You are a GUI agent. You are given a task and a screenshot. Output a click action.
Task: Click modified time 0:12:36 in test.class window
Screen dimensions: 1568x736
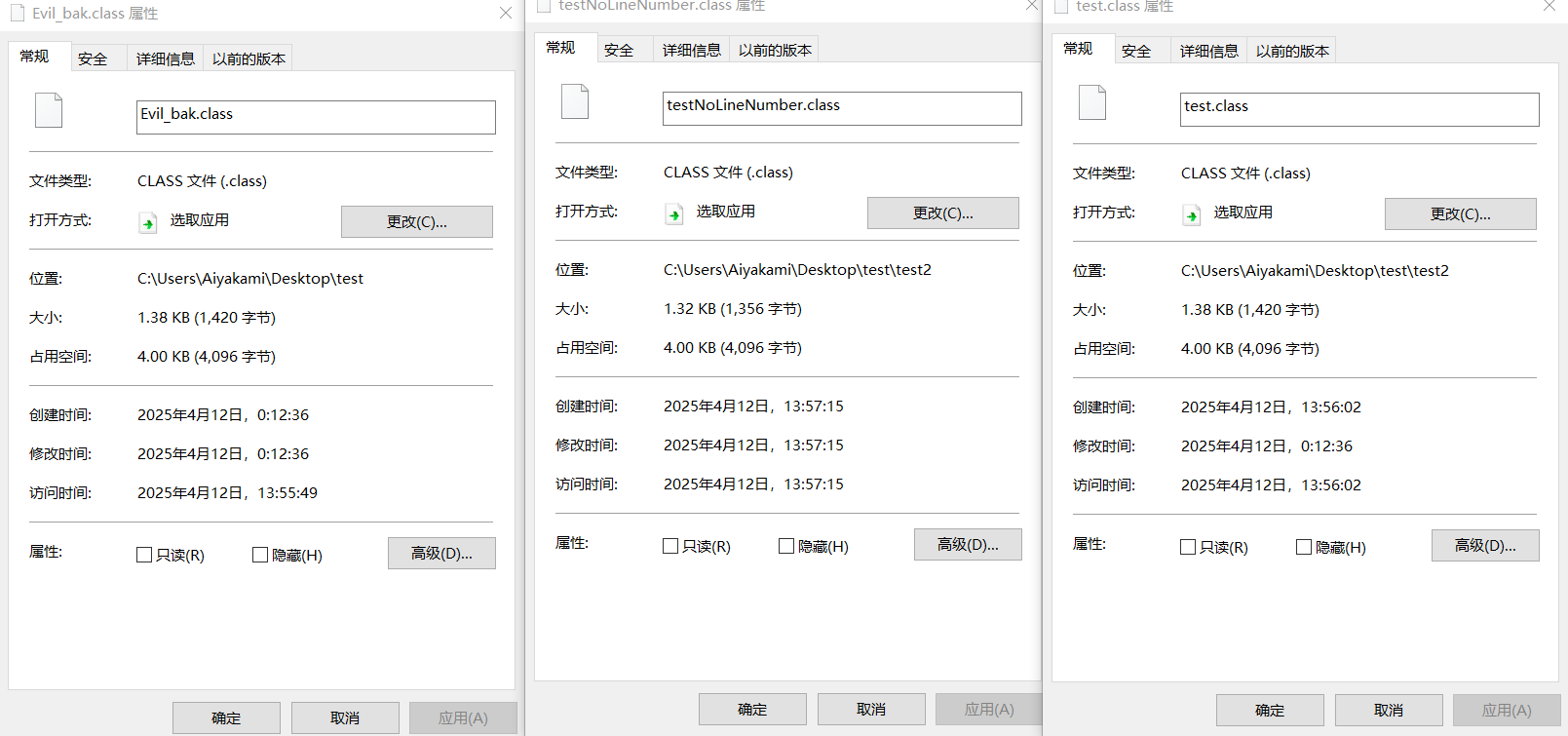[x=1267, y=446]
